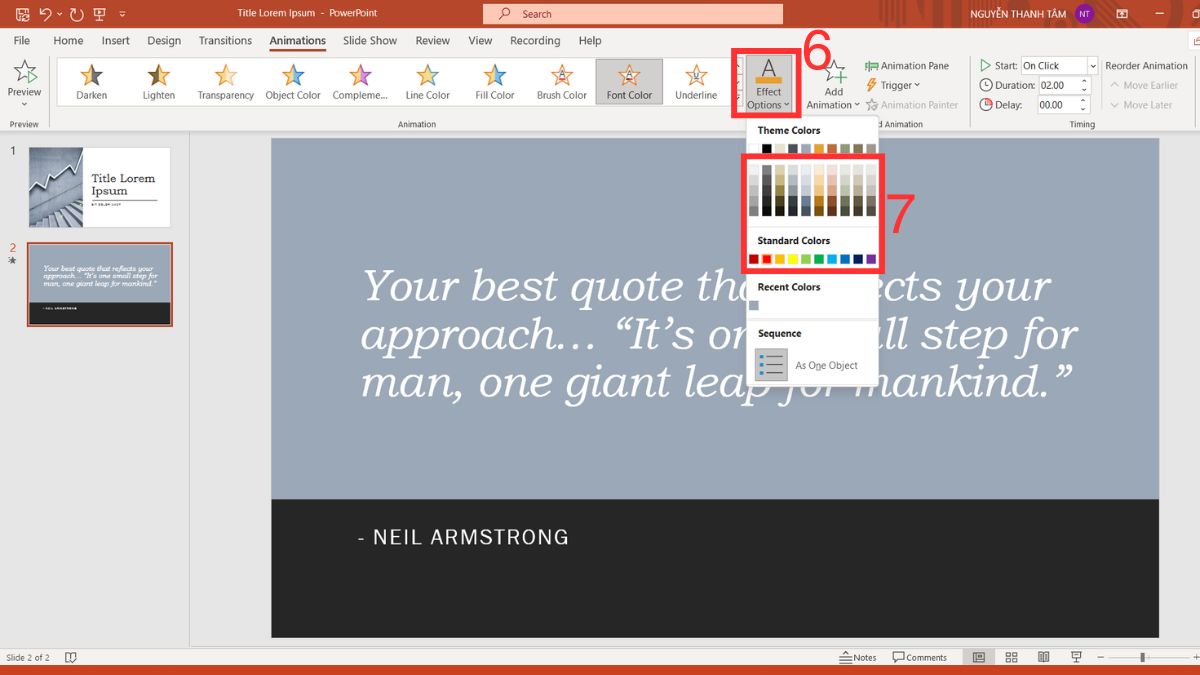The height and width of the screenshot is (675, 1200).
Task: Select the Underline animation effect
Action: pos(695,80)
